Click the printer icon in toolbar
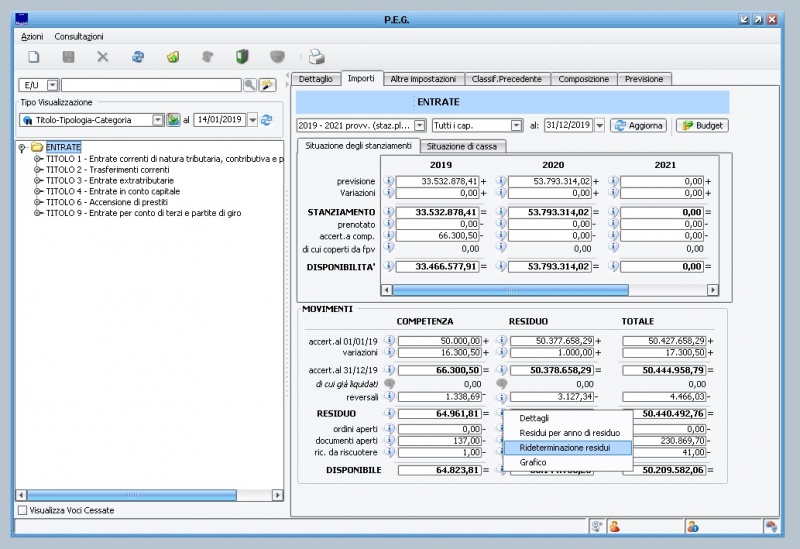Viewport: 800px width, 549px height. tap(316, 57)
